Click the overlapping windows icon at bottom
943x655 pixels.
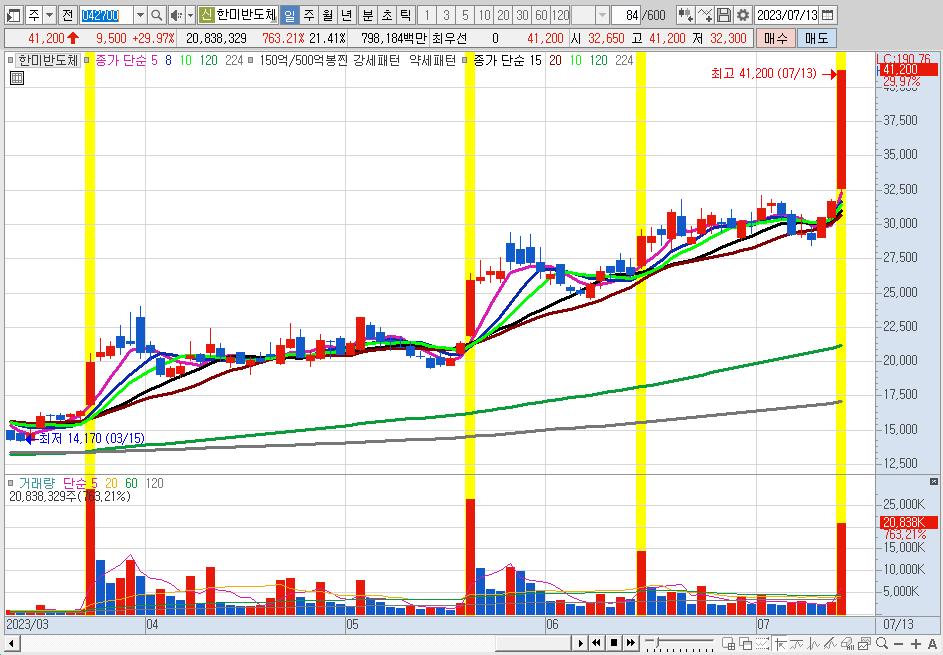745,643
